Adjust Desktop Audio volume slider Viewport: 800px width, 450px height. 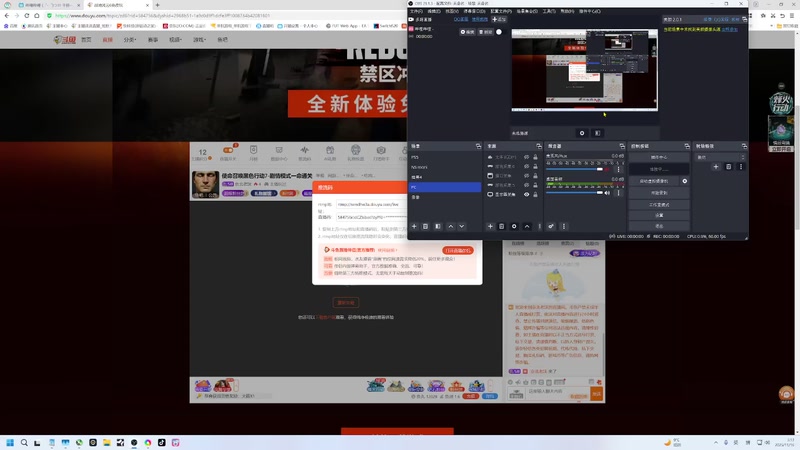point(575,193)
